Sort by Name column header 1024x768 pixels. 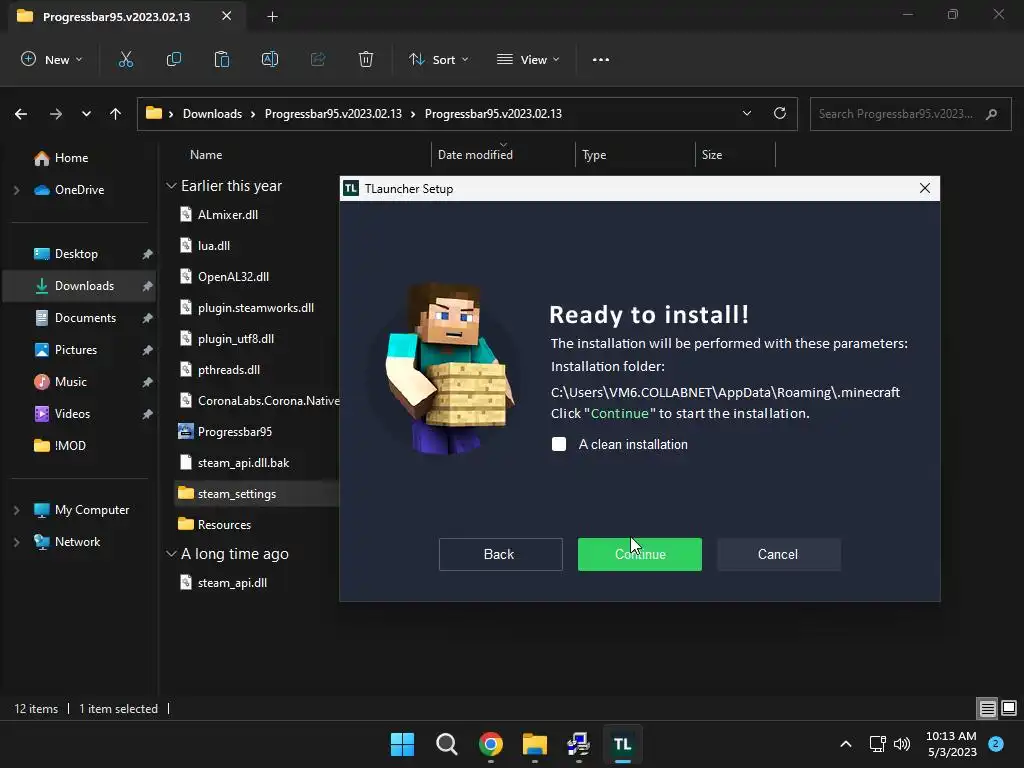coord(206,155)
